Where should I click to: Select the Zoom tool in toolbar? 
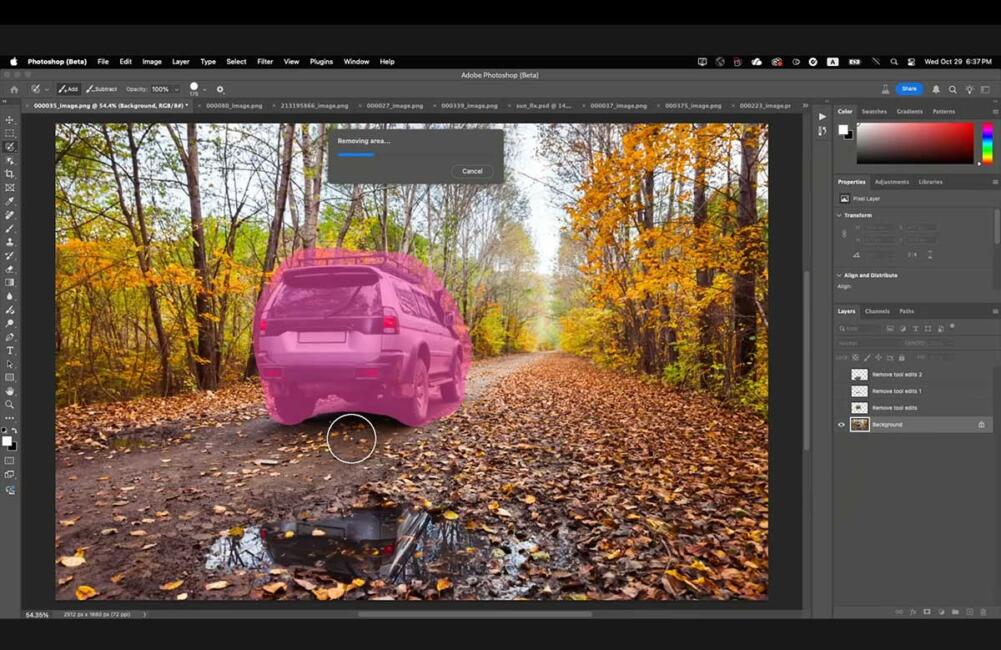pos(10,404)
